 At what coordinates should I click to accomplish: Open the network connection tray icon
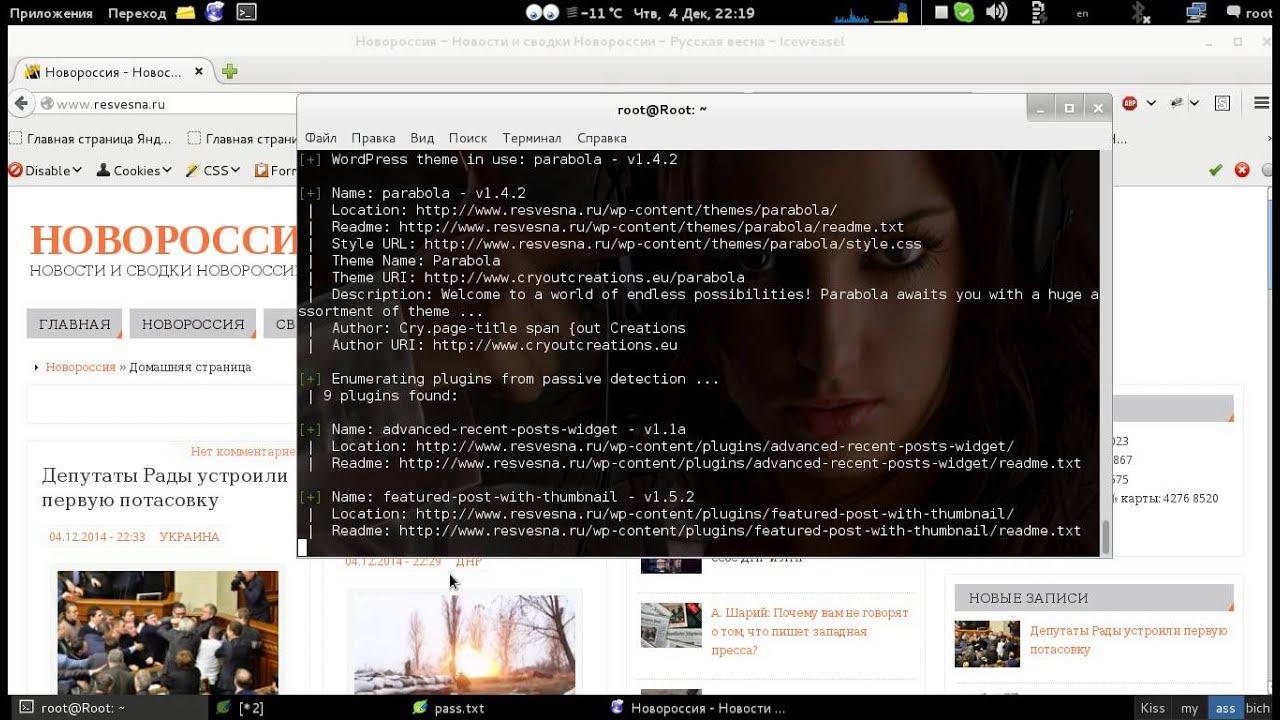pyautogui.click(x=1195, y=12)
